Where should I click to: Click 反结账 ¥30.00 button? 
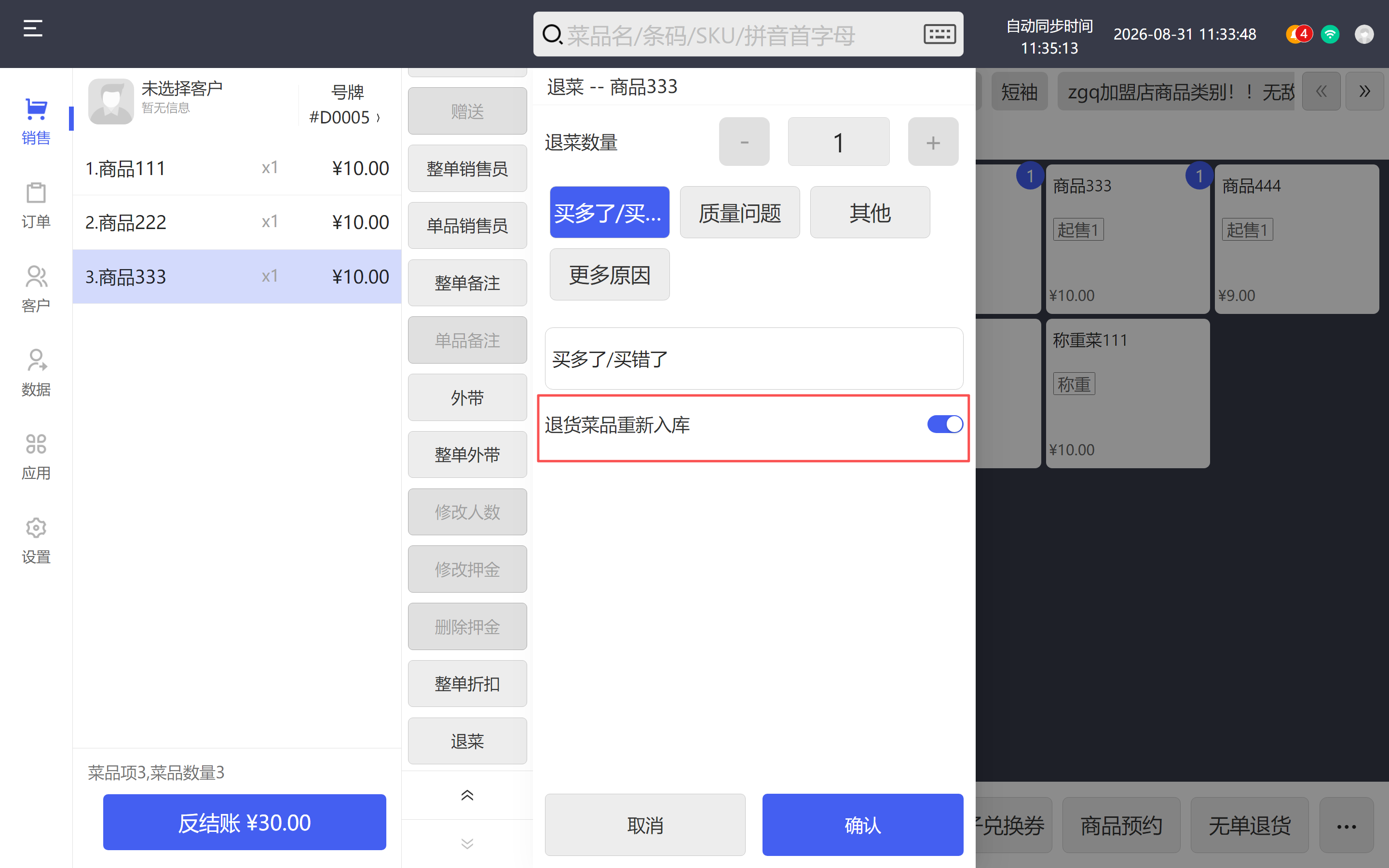(x=245, y=822)
